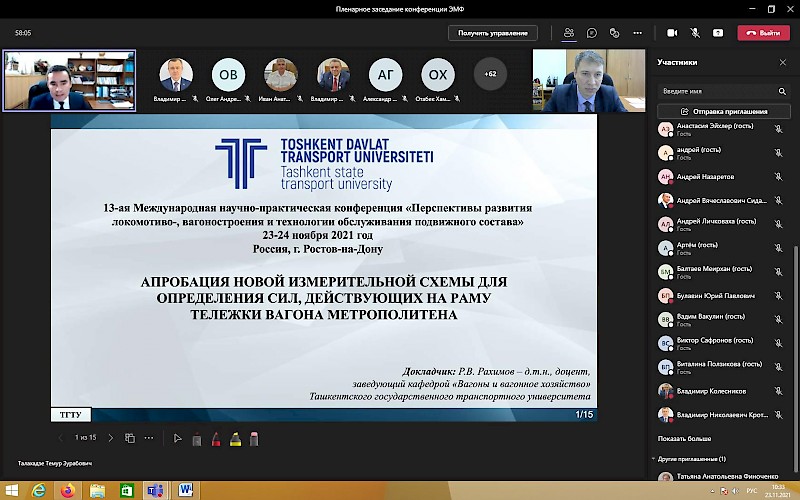
Task: Toggle the camera on or off
Action: pos(672,33)
